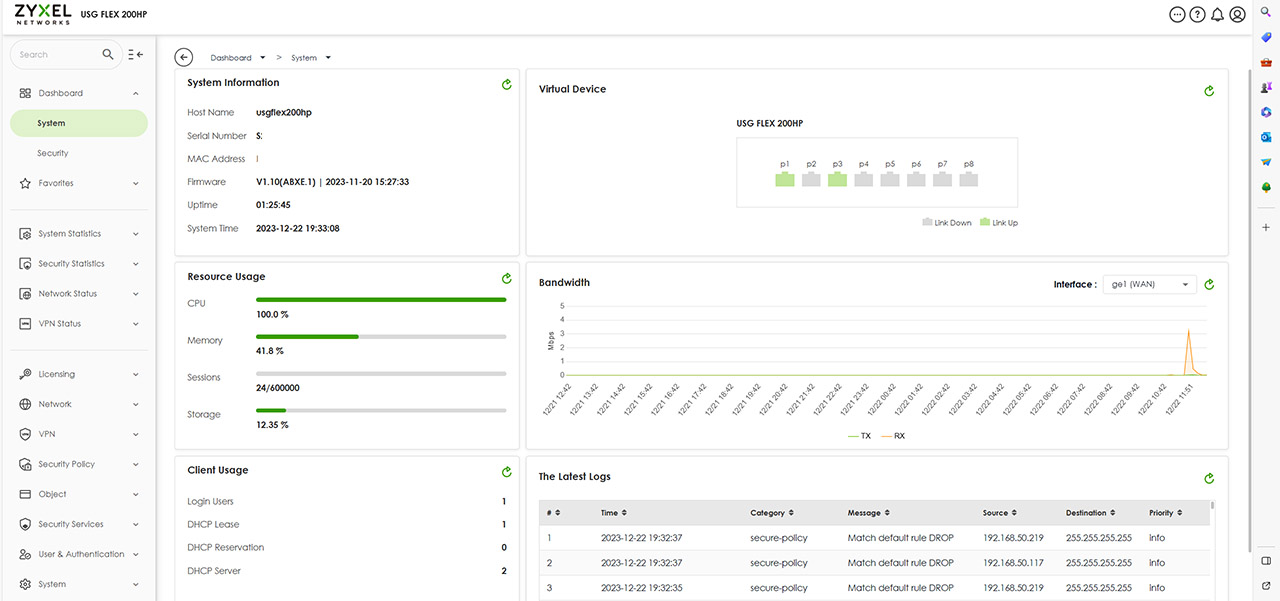Image resolution: width=1280 pixels, height=601 pixels.
Task: Open the Object menu item
Action: point(78,494)
